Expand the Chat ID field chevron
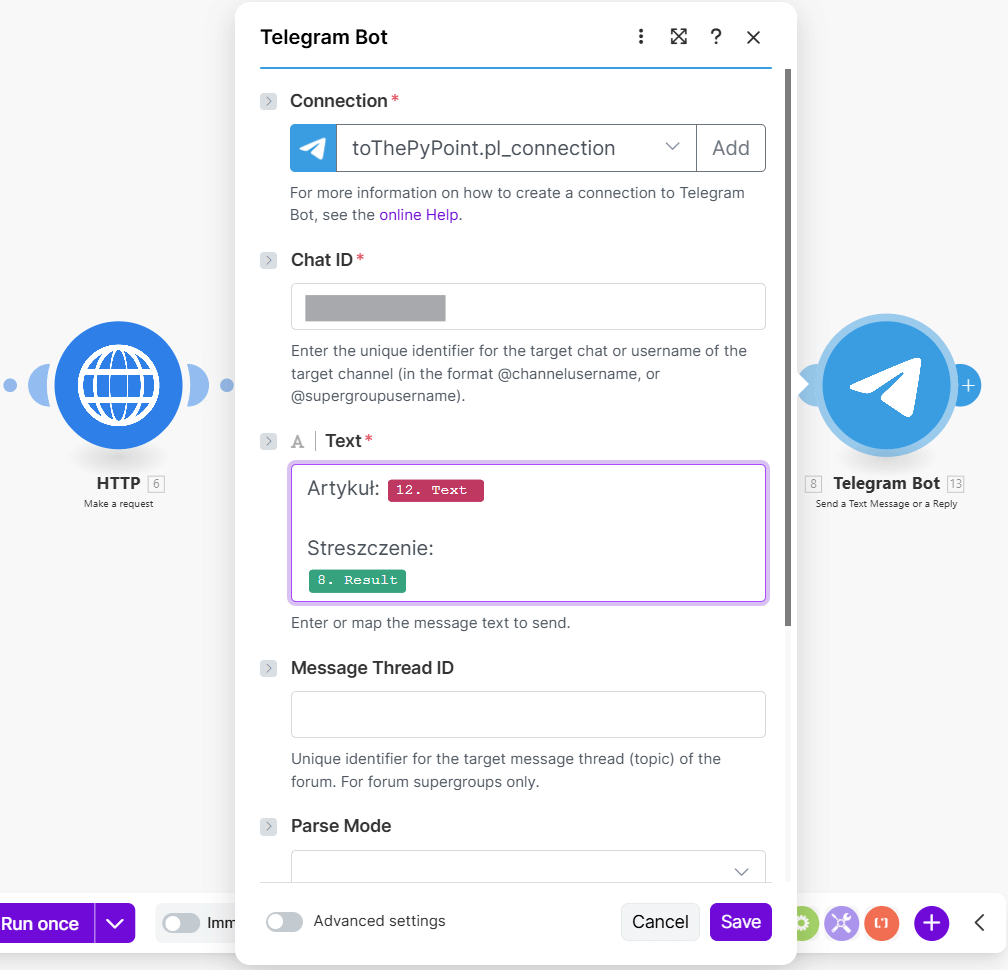Viewport: 1008px width, 970px height. pyautogui.click(x=269, y=260)
